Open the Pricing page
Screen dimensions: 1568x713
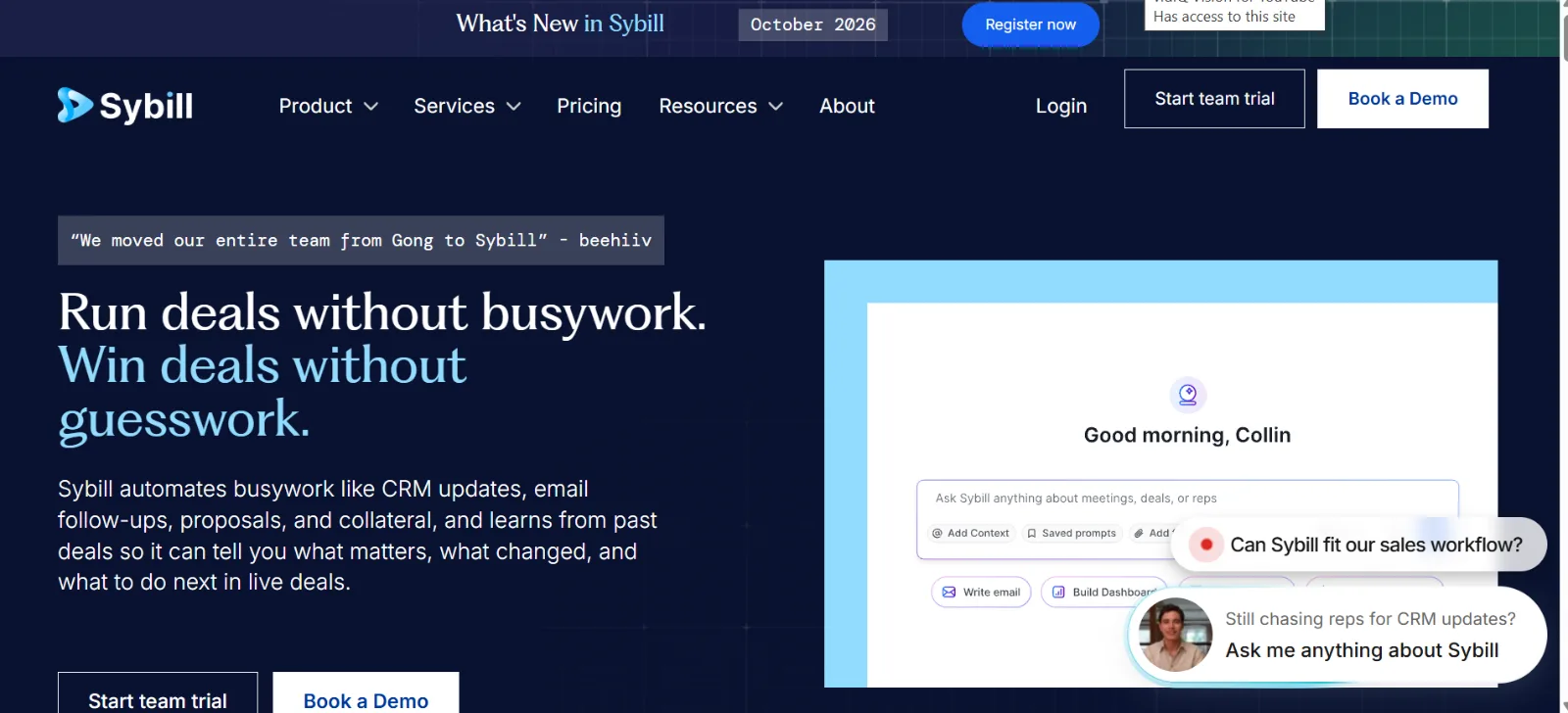[589, 106]
